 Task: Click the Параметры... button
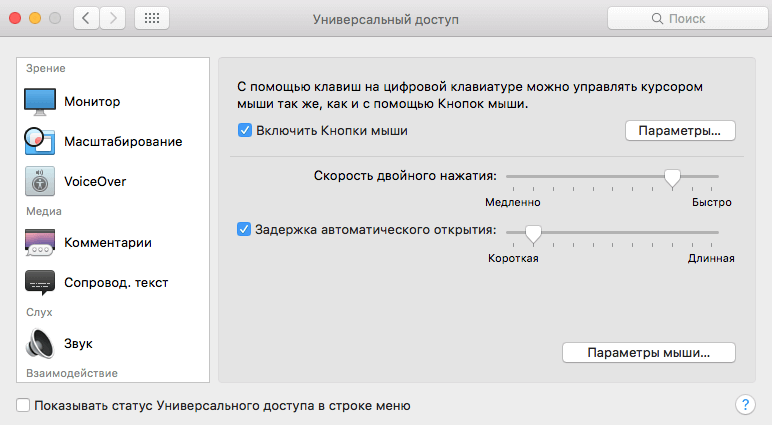click(x=680, y=131)
